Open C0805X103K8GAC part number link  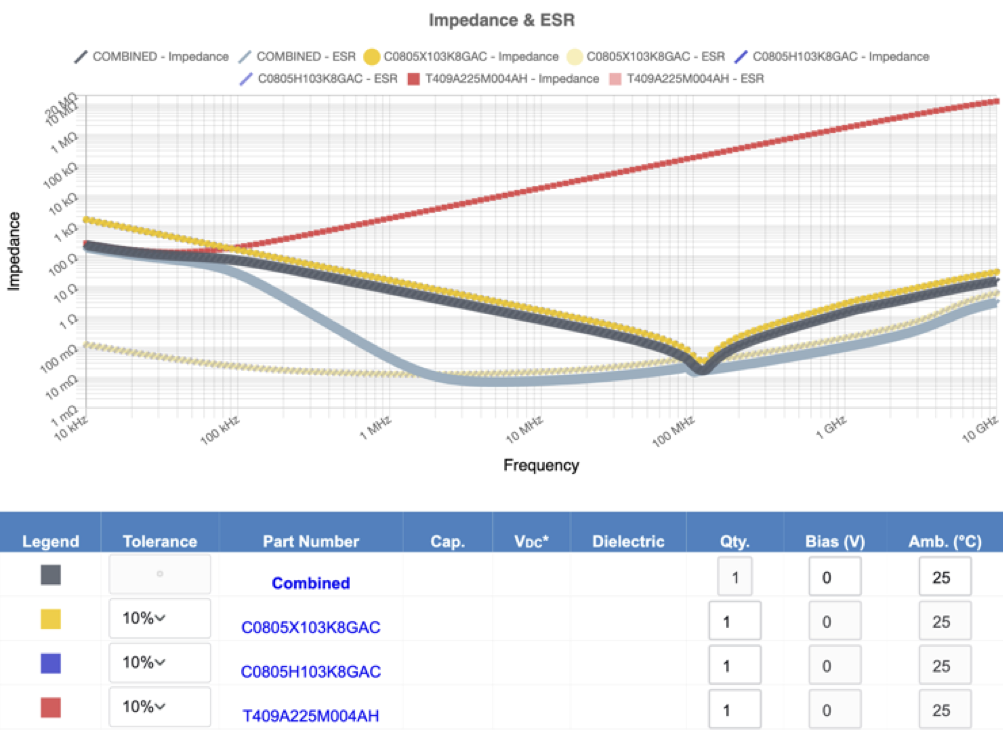point(310,627)
